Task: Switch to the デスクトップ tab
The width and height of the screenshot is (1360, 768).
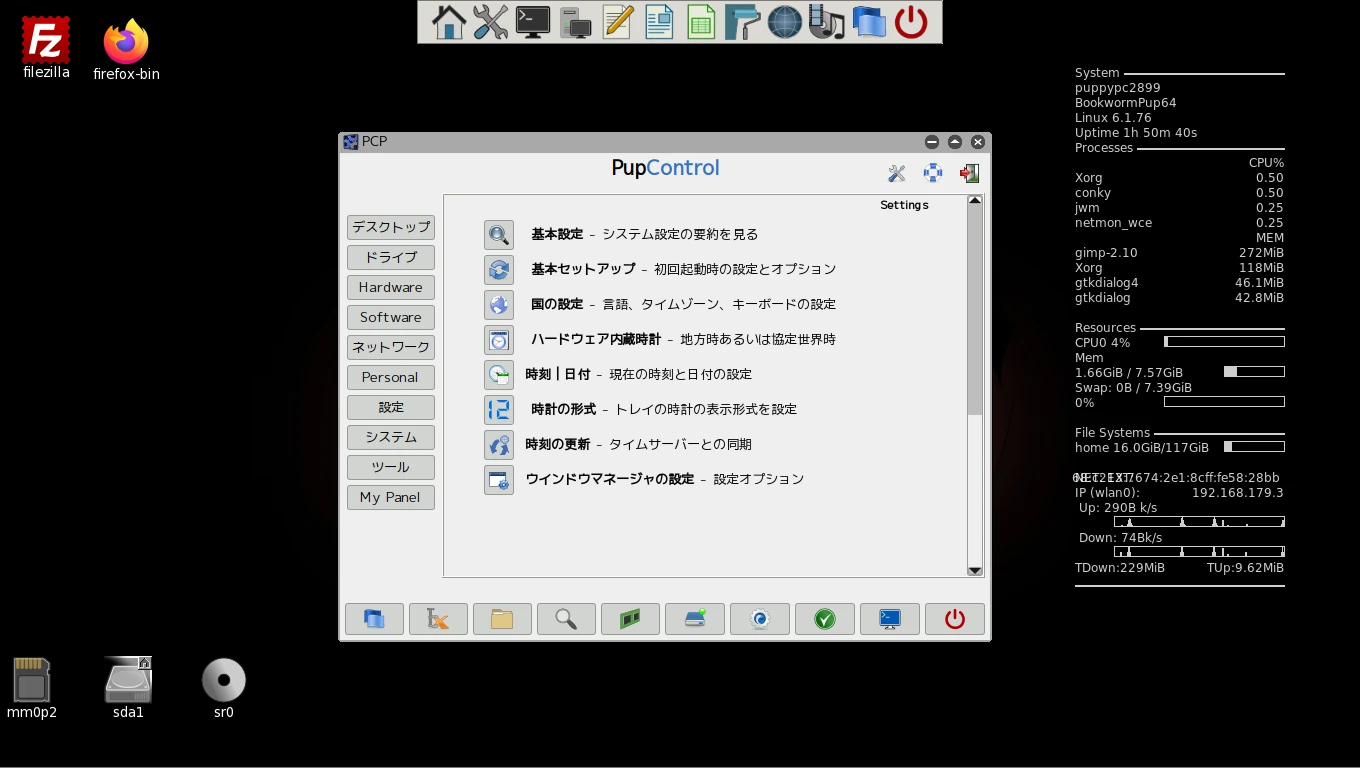Action: click(391, 227)
